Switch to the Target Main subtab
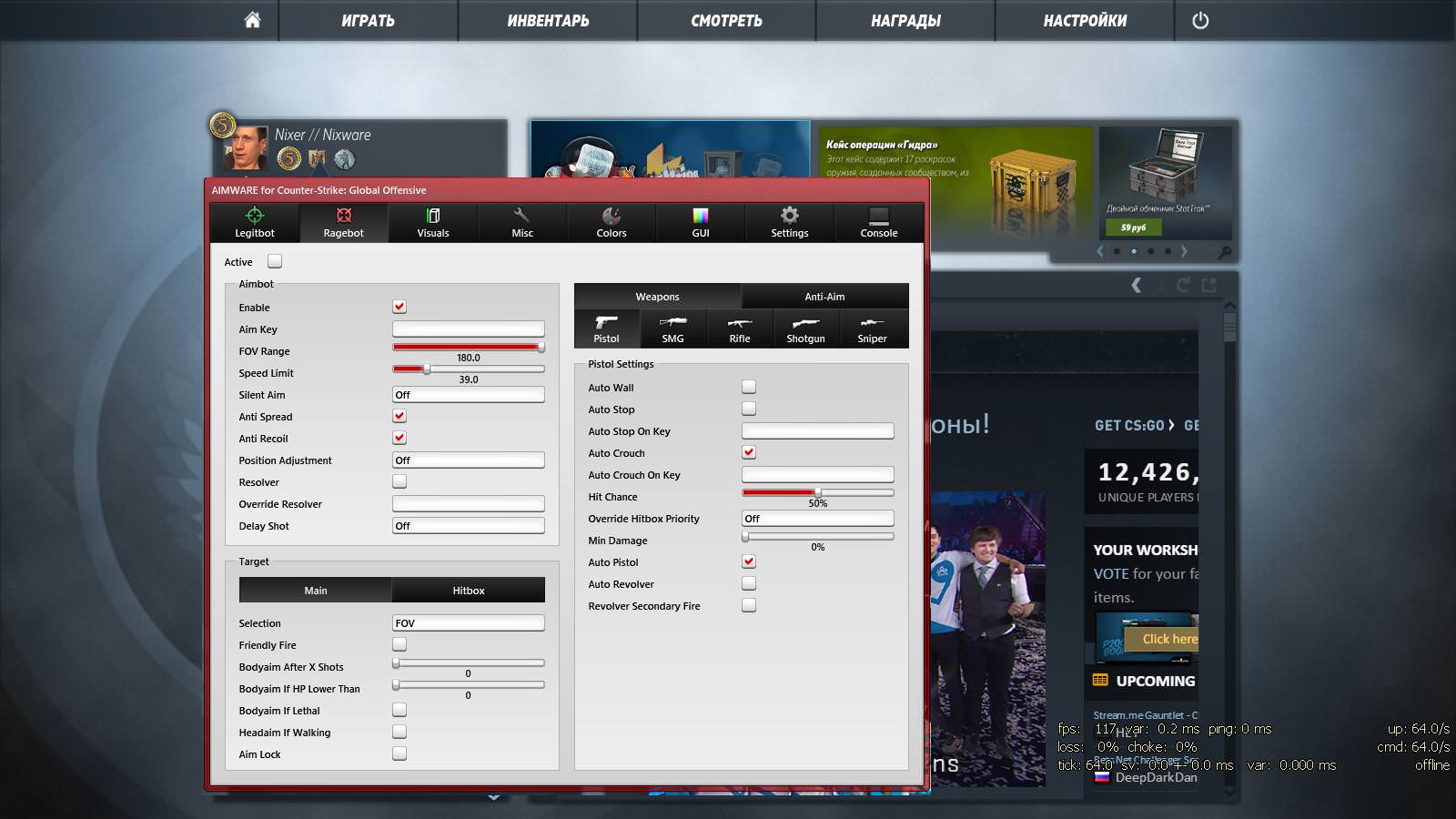 [x=315, y=591]
